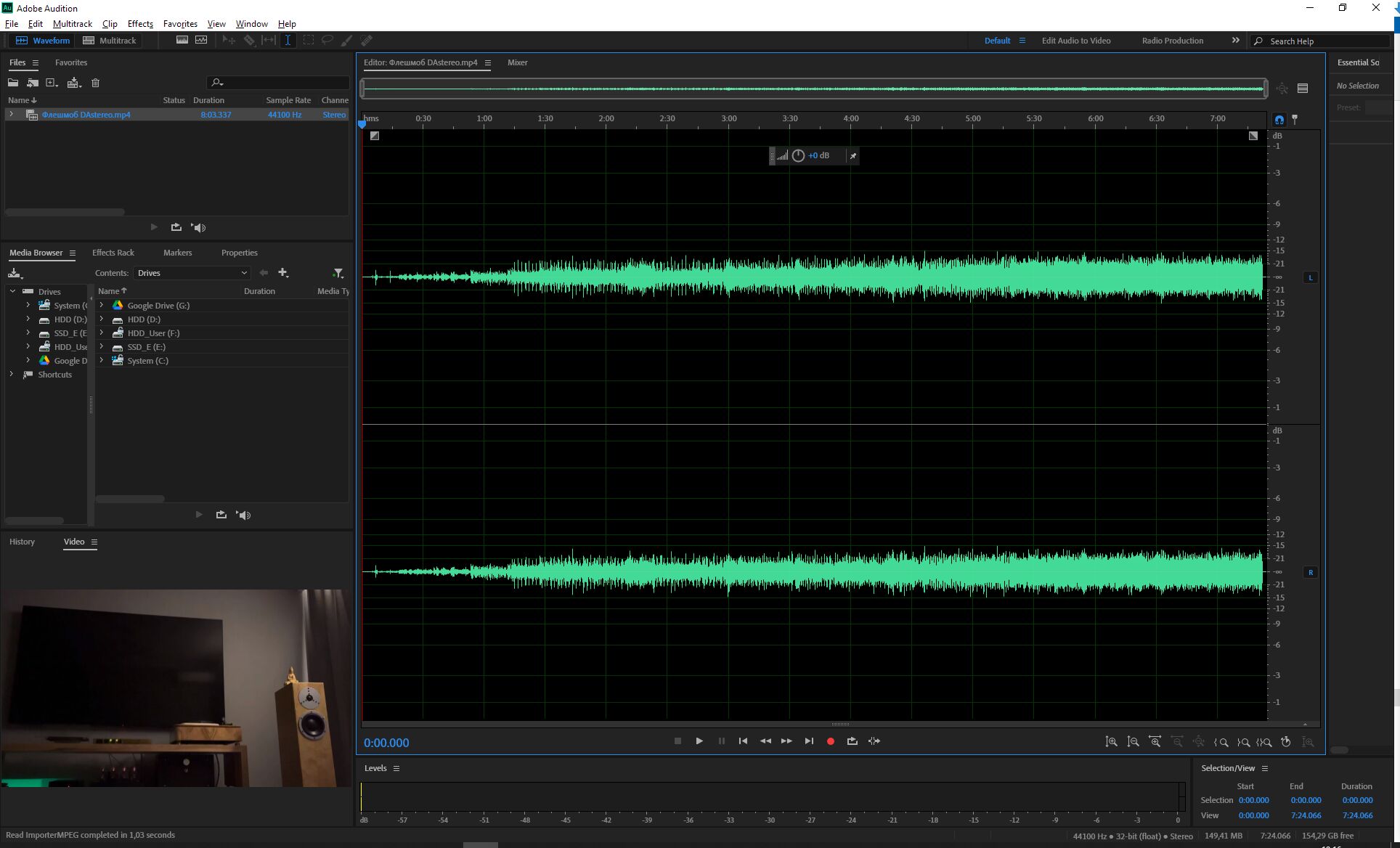Click the Markers tab
1400x848 pixels.
[178, 253]
